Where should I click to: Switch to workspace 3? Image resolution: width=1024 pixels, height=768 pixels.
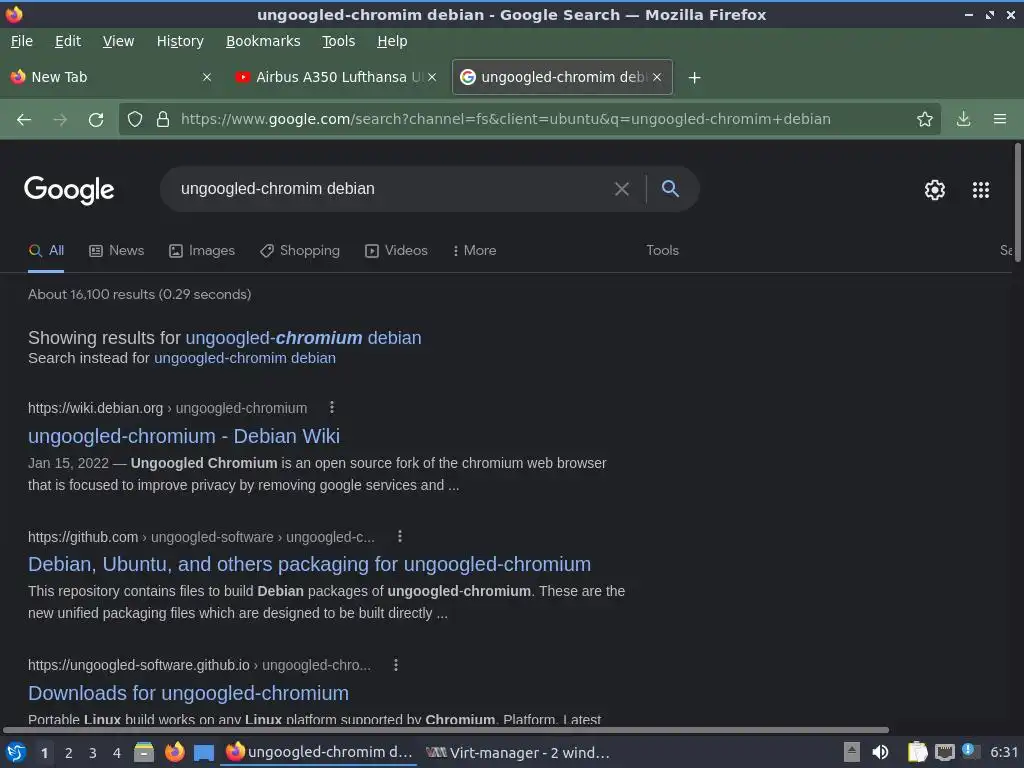tap(92, 753)
